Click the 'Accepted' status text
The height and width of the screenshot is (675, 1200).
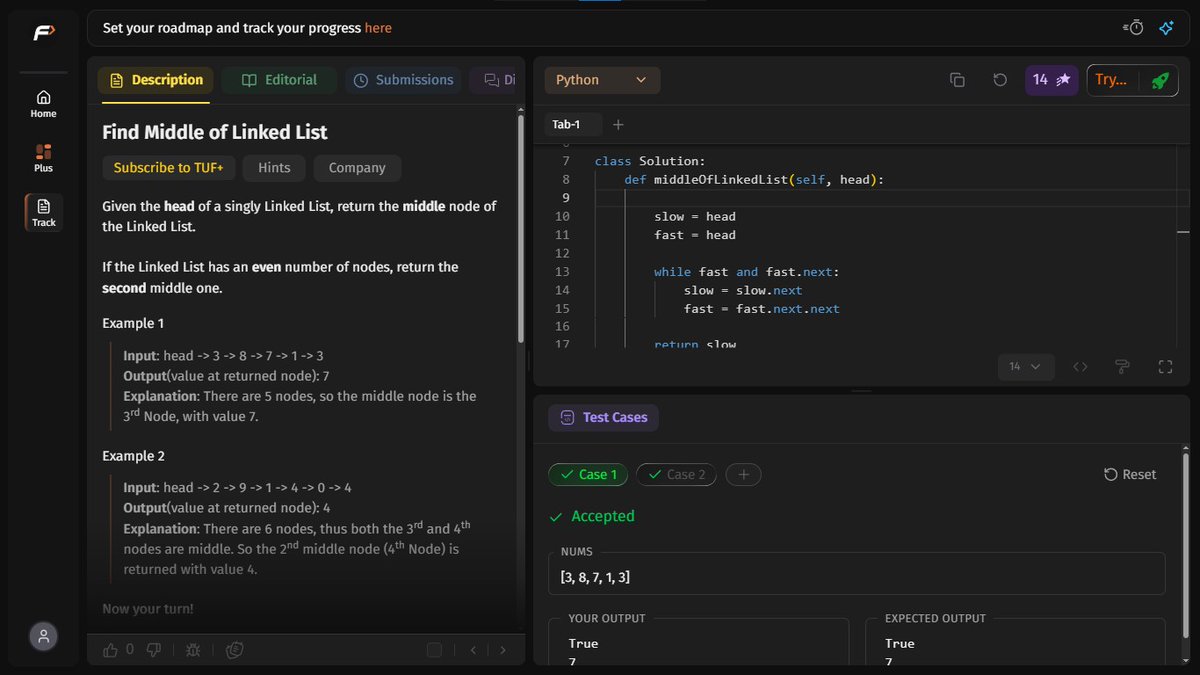point(603,517)
